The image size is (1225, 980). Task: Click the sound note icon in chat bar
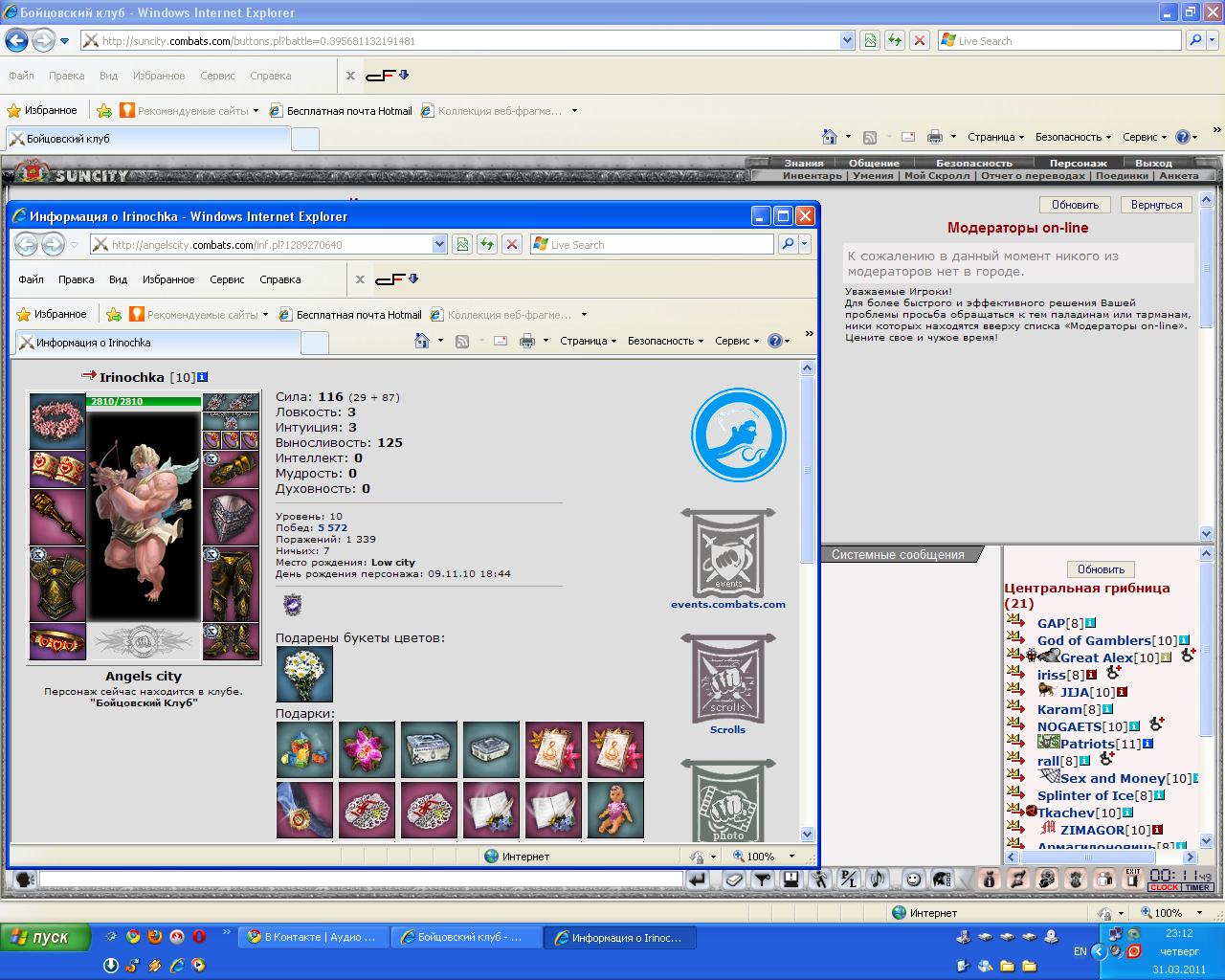tap(877, 880)
